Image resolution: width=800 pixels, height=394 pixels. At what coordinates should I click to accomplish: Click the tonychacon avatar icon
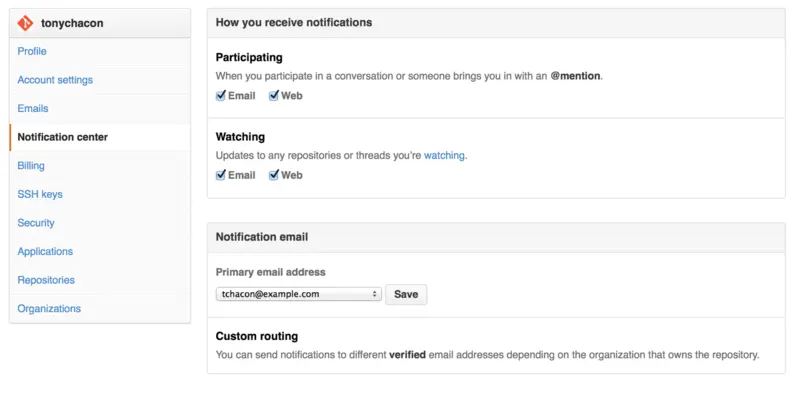pyautogui.click(x=25, y=23)
